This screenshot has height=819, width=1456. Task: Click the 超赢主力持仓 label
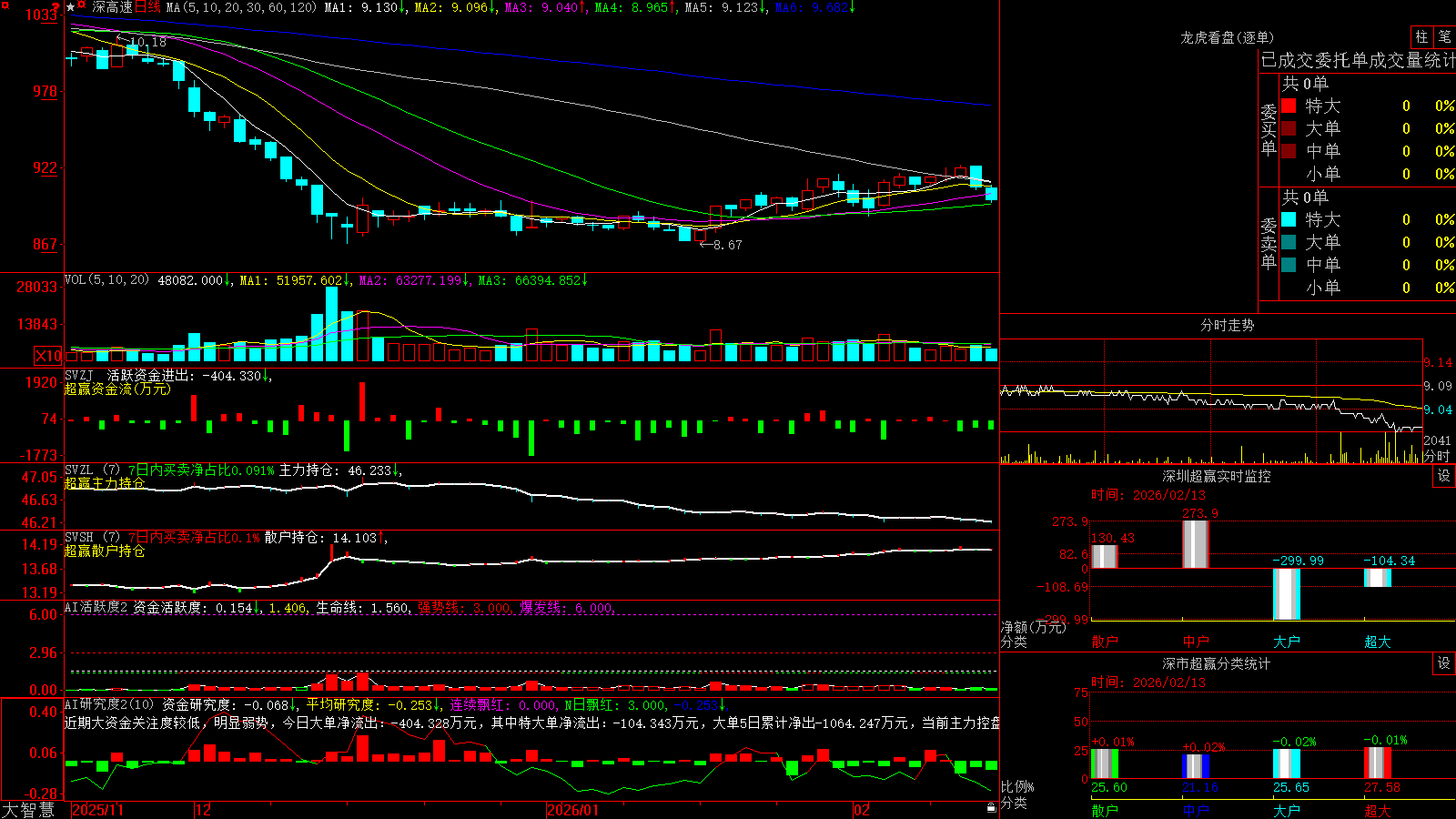pyautogui.click(x=105, y=483)
